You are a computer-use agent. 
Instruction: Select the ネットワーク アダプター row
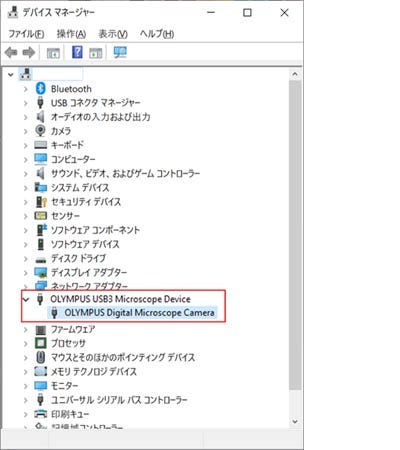point(89,286)
